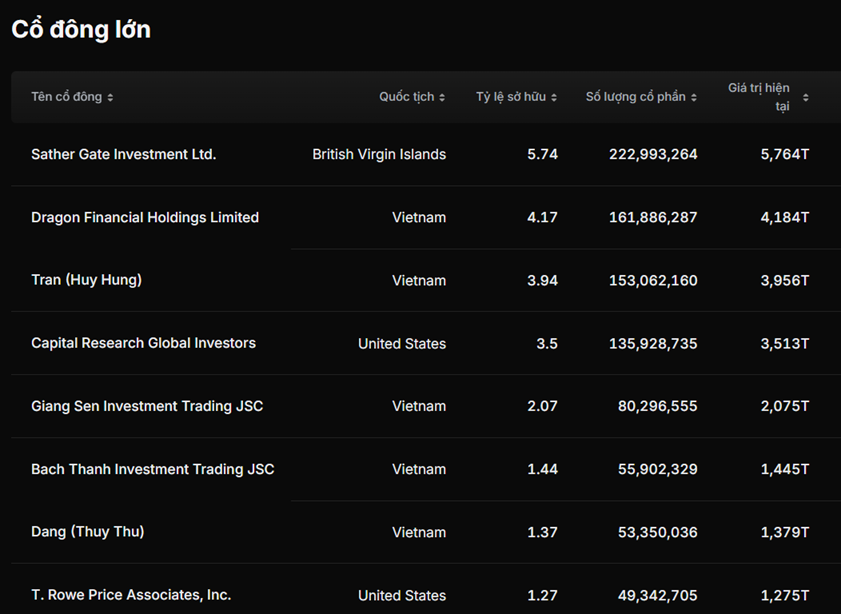This screenshot has height=614, width=841.
Task: Click the British Virgin Islands nationality cell
Action: (379, 154)
